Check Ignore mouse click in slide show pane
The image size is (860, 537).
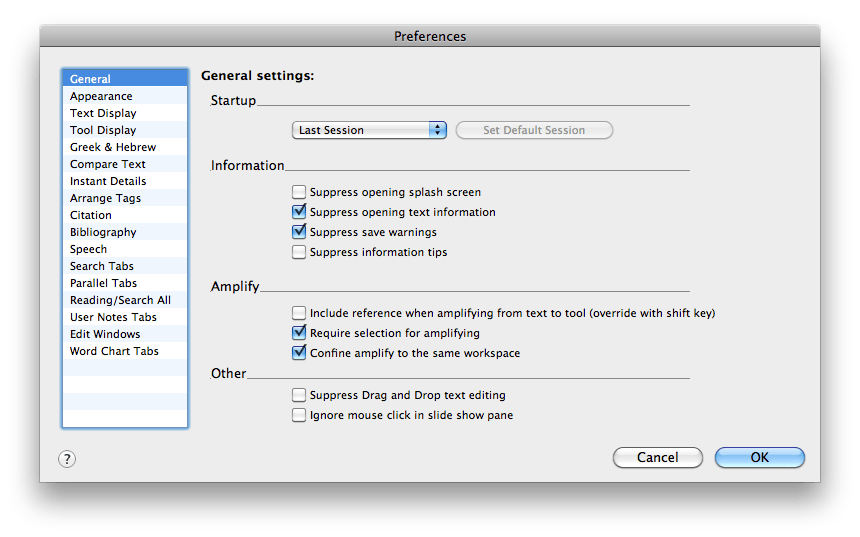click(x=299, y=415)
